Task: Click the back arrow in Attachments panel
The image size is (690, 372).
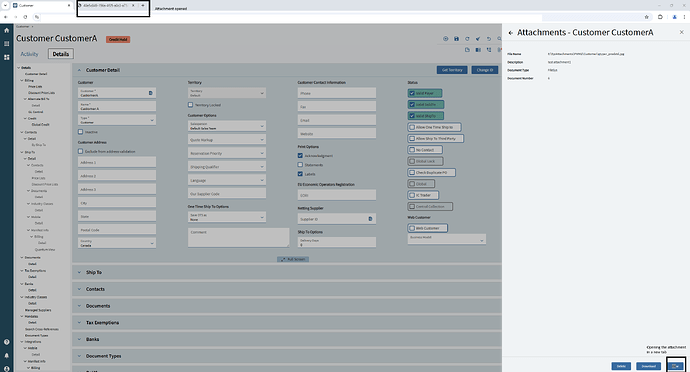Action: click(510, 33)
